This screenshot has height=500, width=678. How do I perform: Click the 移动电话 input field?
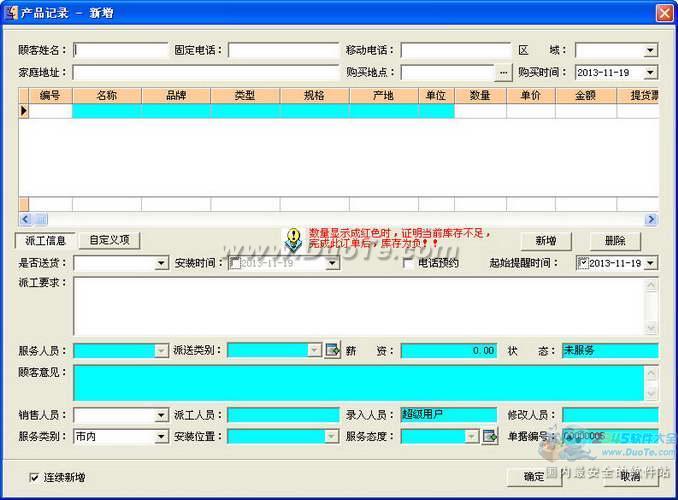click(456, 50)
